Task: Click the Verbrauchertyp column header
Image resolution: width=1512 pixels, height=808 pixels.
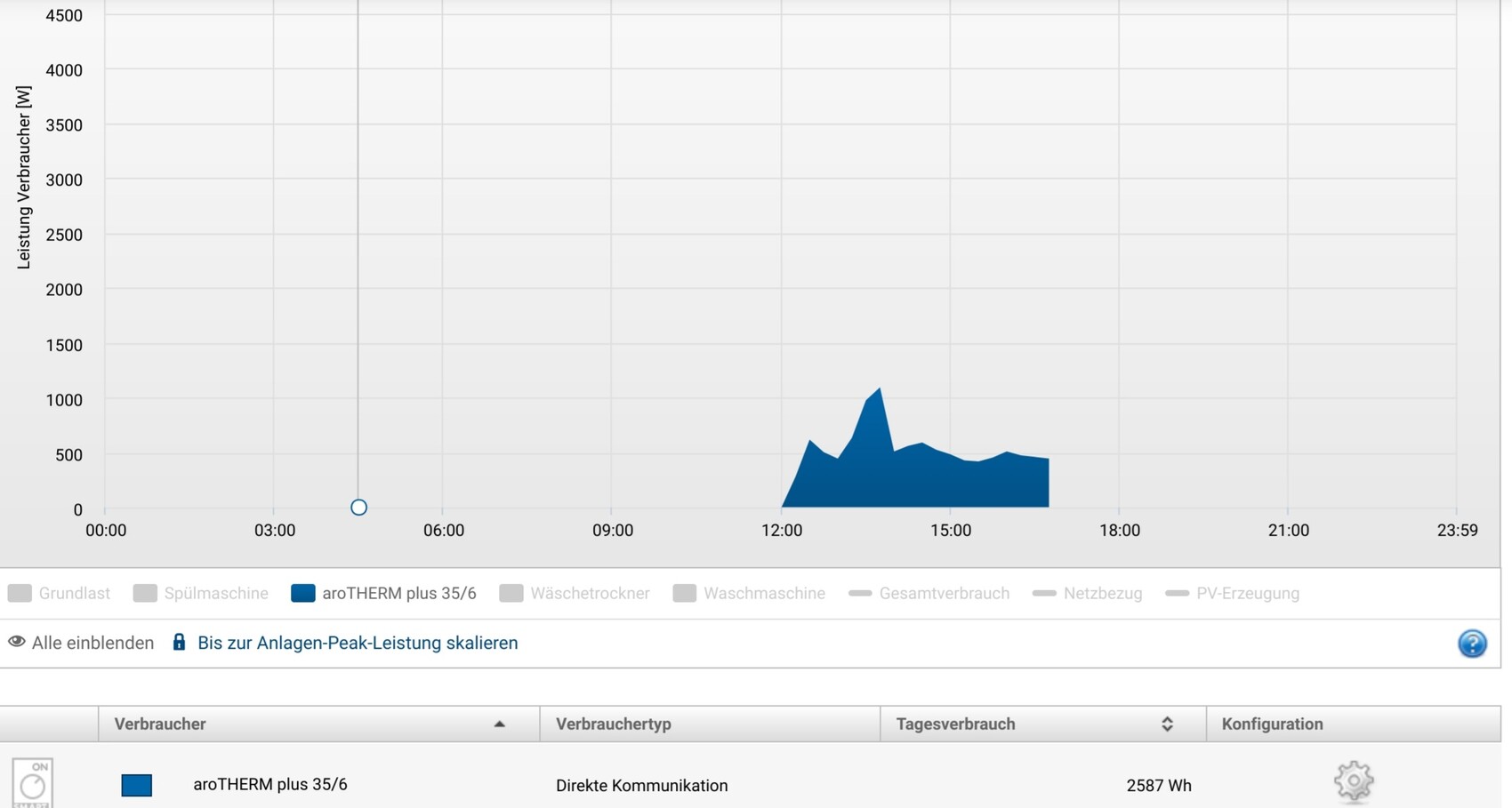Action: coord(613,724)
